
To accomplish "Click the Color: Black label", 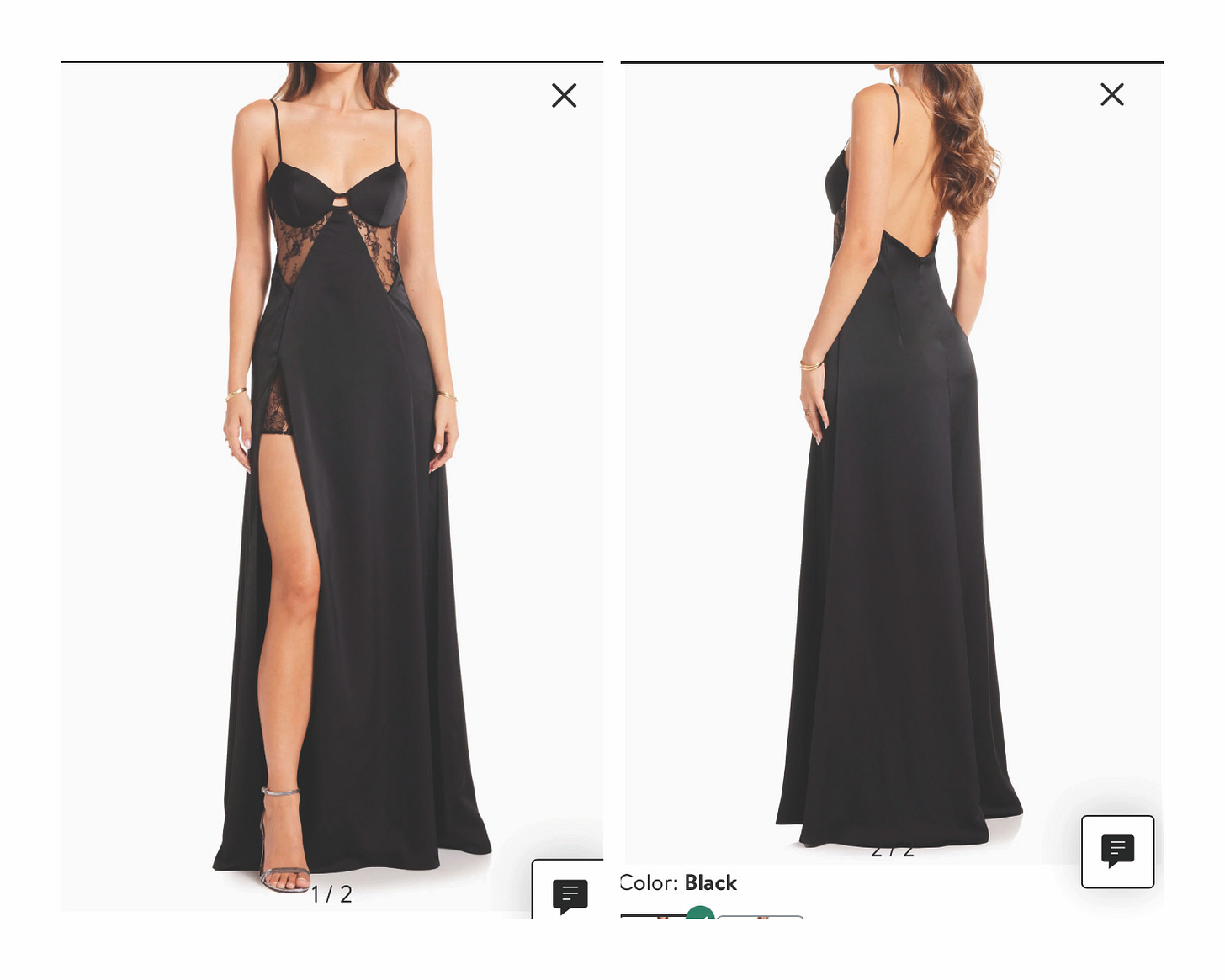I will [x=678, y=882].
